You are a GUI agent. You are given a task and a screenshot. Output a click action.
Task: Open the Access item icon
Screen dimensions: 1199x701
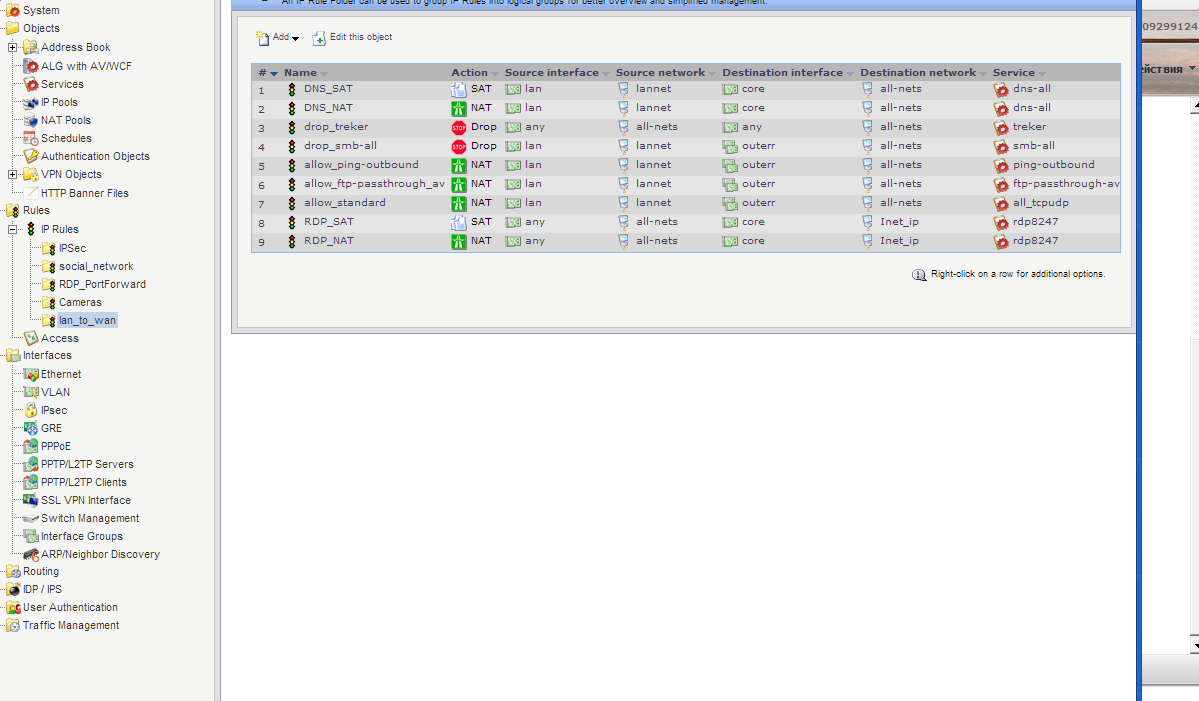(x=31, y=338)
